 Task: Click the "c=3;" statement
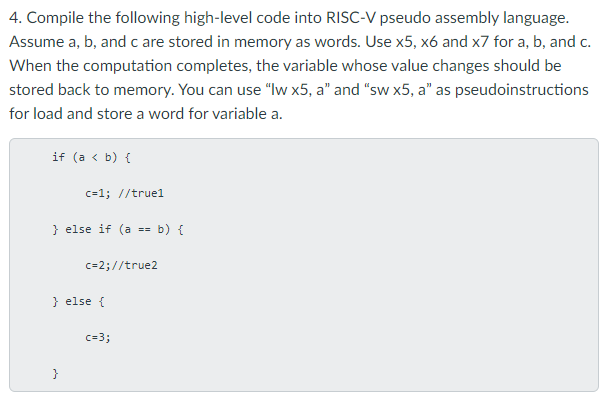click(98, 337)
